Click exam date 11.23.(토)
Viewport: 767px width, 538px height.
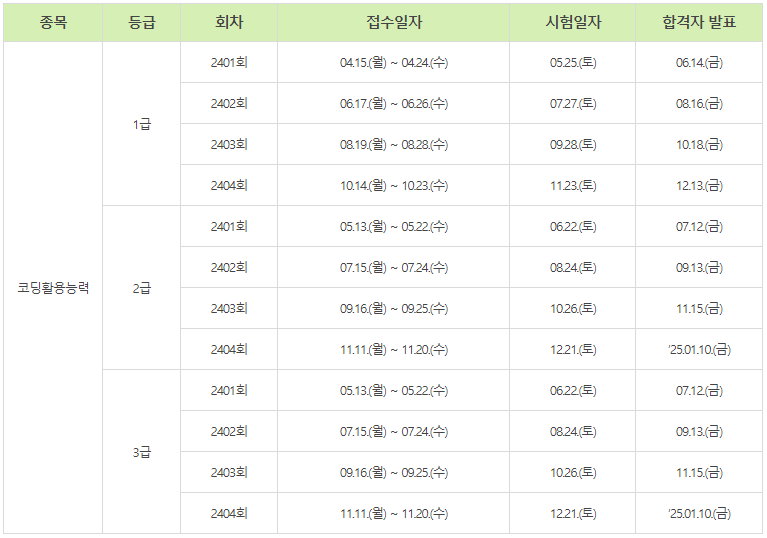point(573,186)
